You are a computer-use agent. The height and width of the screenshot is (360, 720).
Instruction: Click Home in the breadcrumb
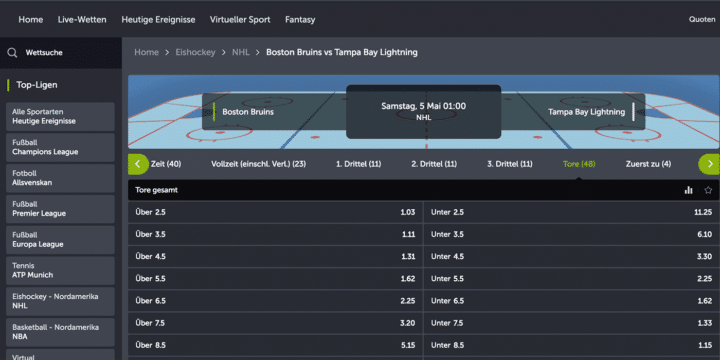(146, 52)
